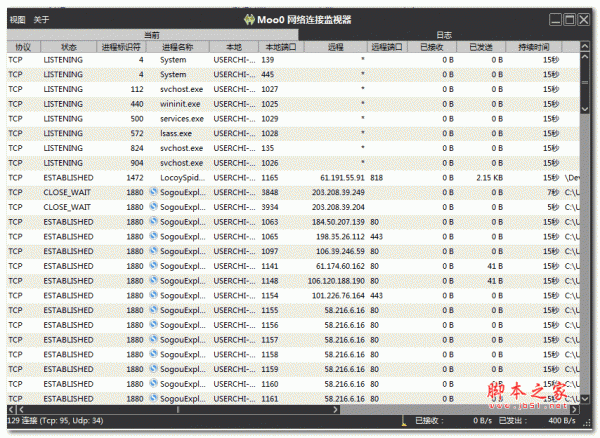Click the vertical scrollbar thumb

pyautogui.click(x=585, y=83)
